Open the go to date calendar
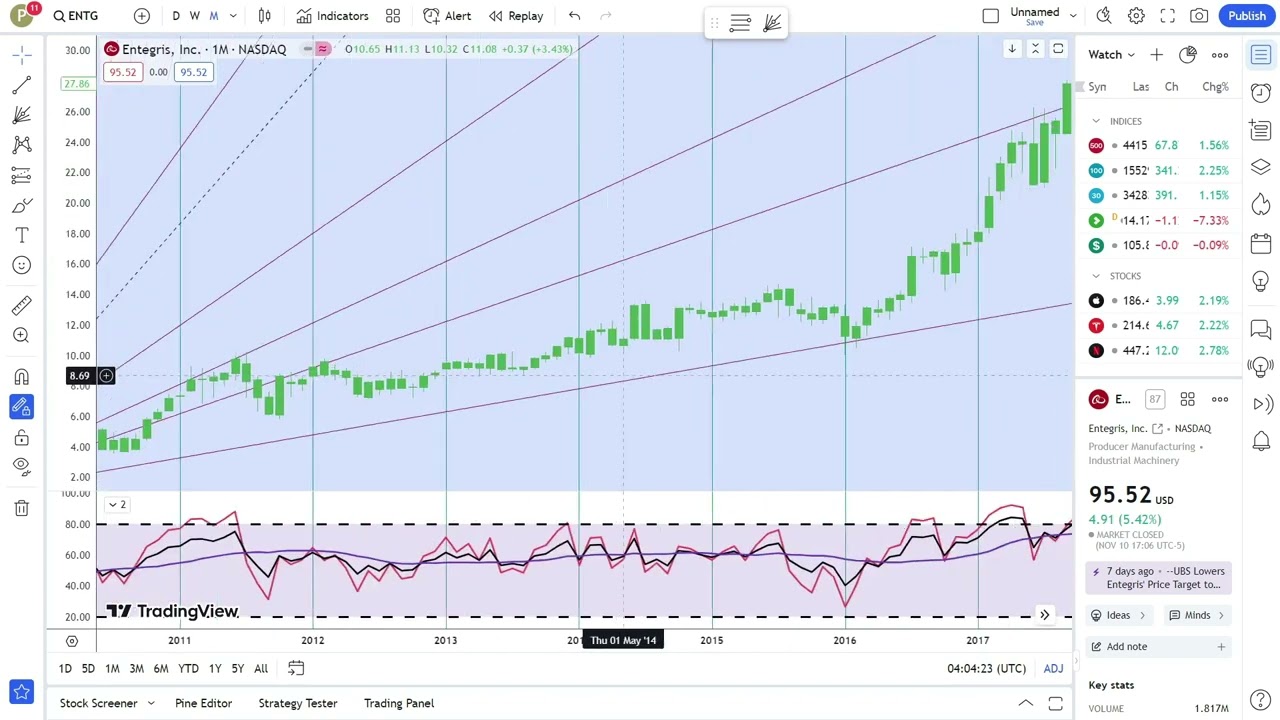The width and height of the screenshot is (1280, 720). [x=296, y=668]
